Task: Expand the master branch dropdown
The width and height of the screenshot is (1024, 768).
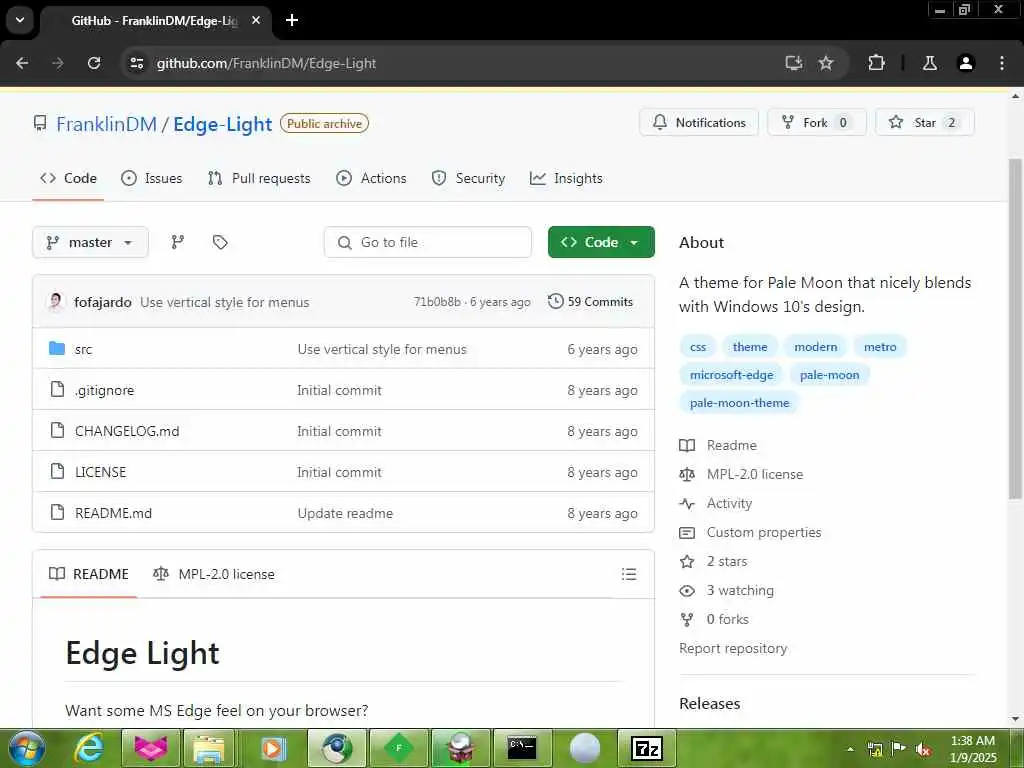Action: (90, 242)
